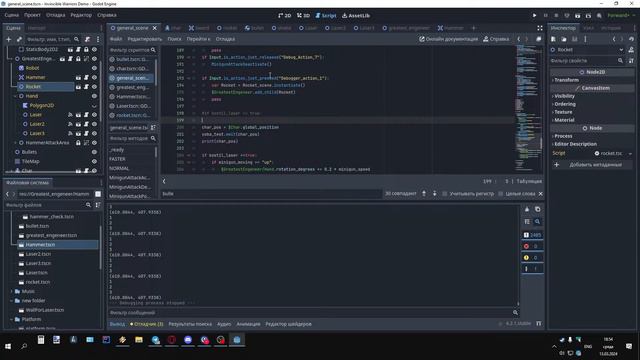
Task: Toggle error messages filter in output
Action: (533, 246)
